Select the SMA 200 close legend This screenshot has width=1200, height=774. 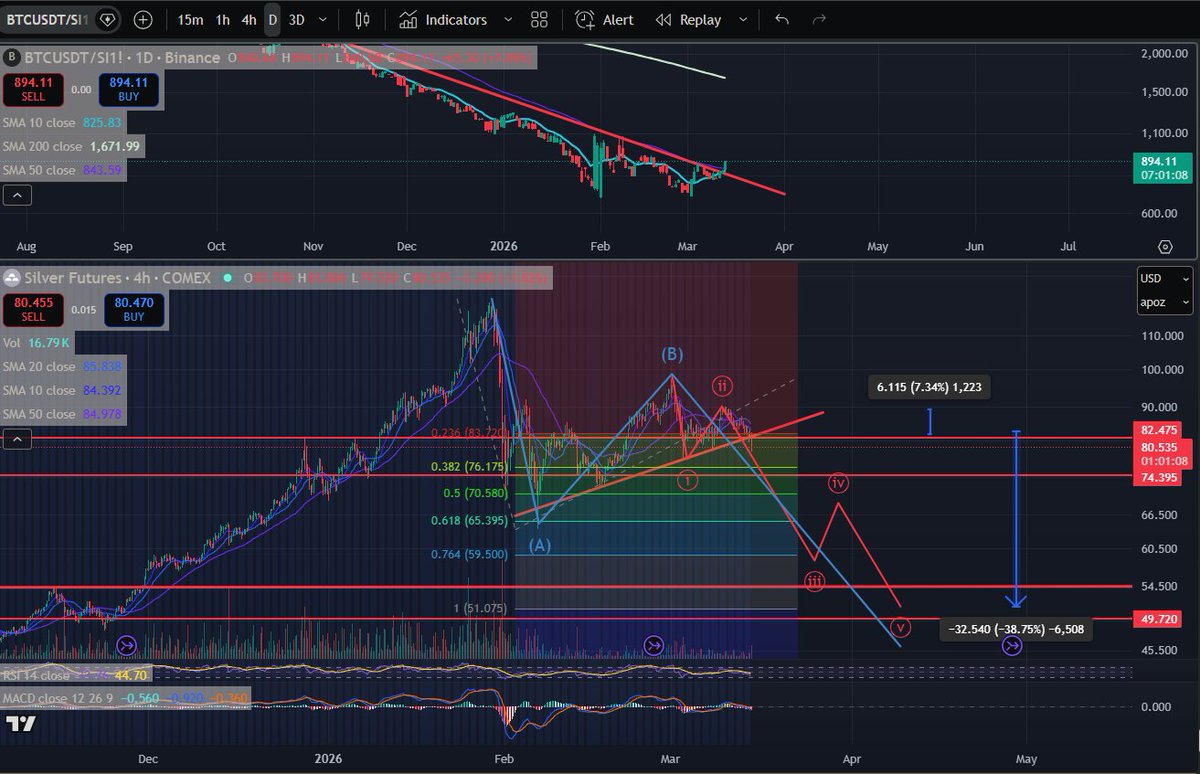[71, 146]
